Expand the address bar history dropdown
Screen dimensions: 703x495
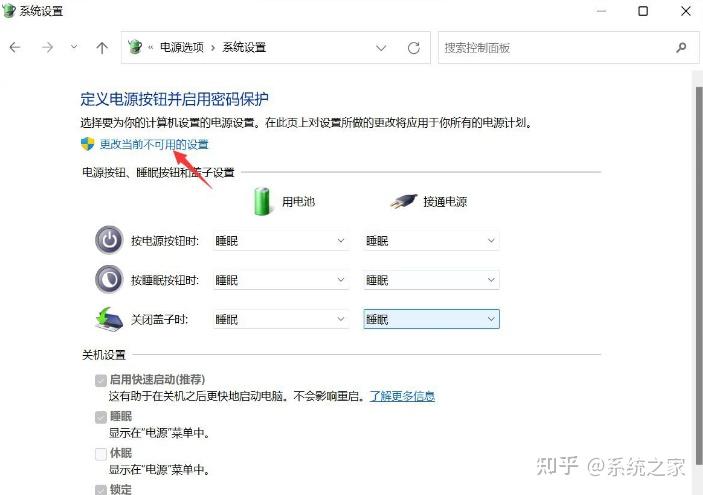[x=381, y=48]
